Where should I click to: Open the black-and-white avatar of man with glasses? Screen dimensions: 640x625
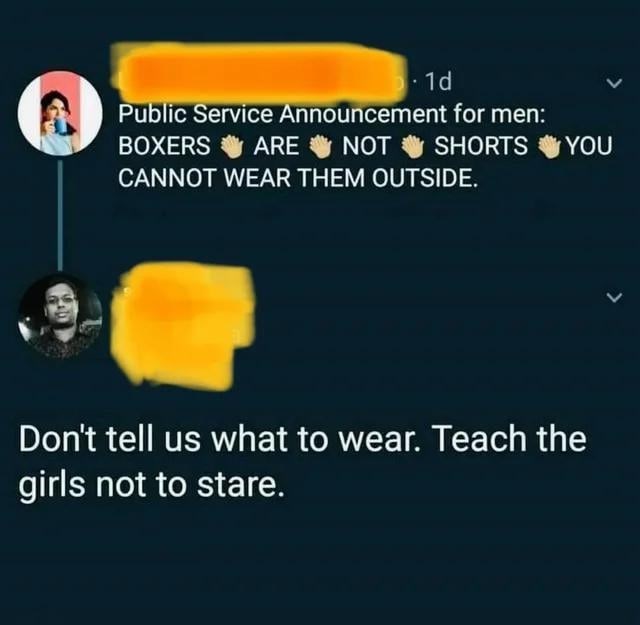click(x=60, y=316)
